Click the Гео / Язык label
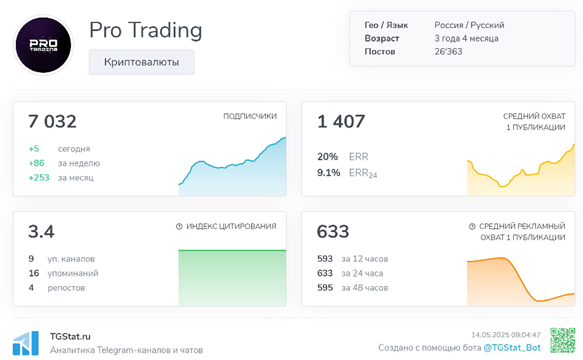Image resolution: width=583 pixels, height=360 pixels. [x=386, y=25]
